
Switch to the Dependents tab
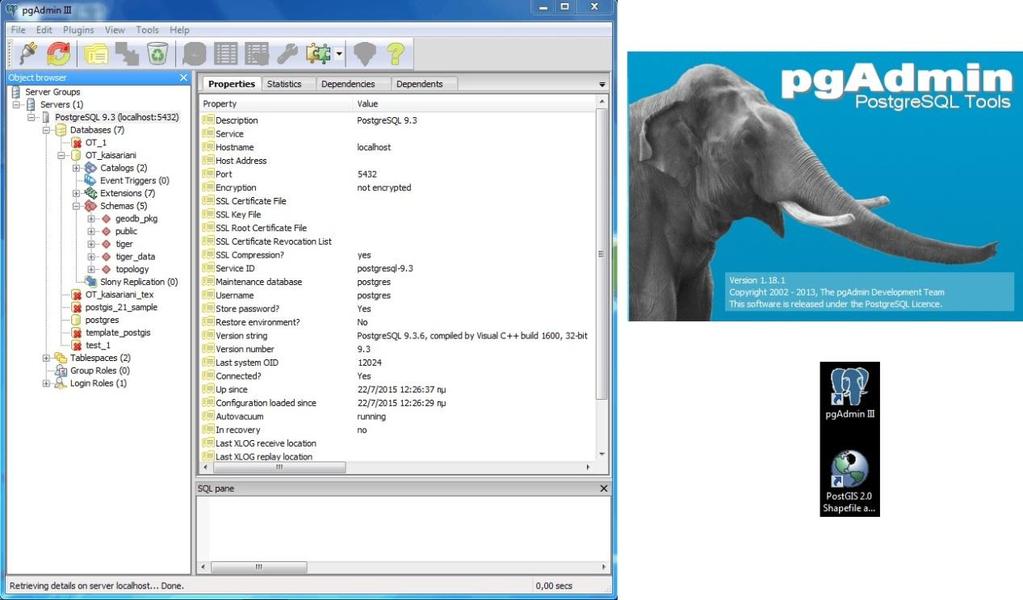point(420,84)
